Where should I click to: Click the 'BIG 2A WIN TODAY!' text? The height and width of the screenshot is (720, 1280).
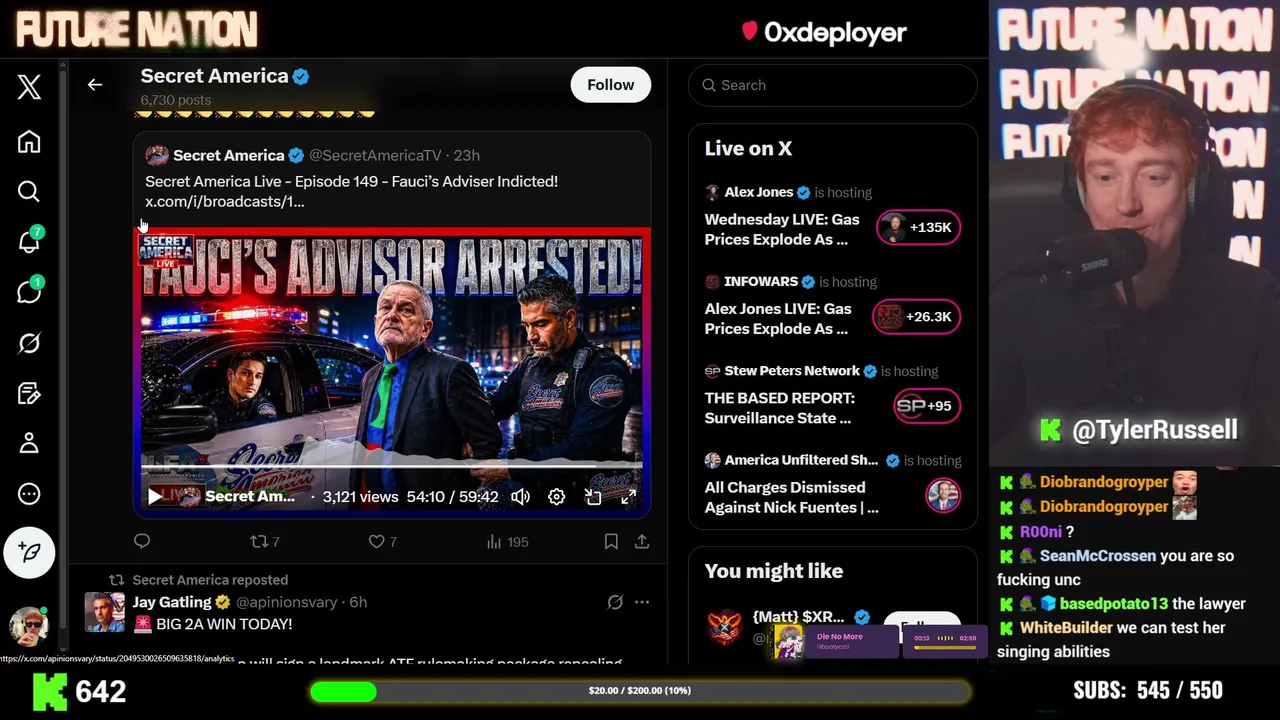pyautogui.click(x=224, y=624)
